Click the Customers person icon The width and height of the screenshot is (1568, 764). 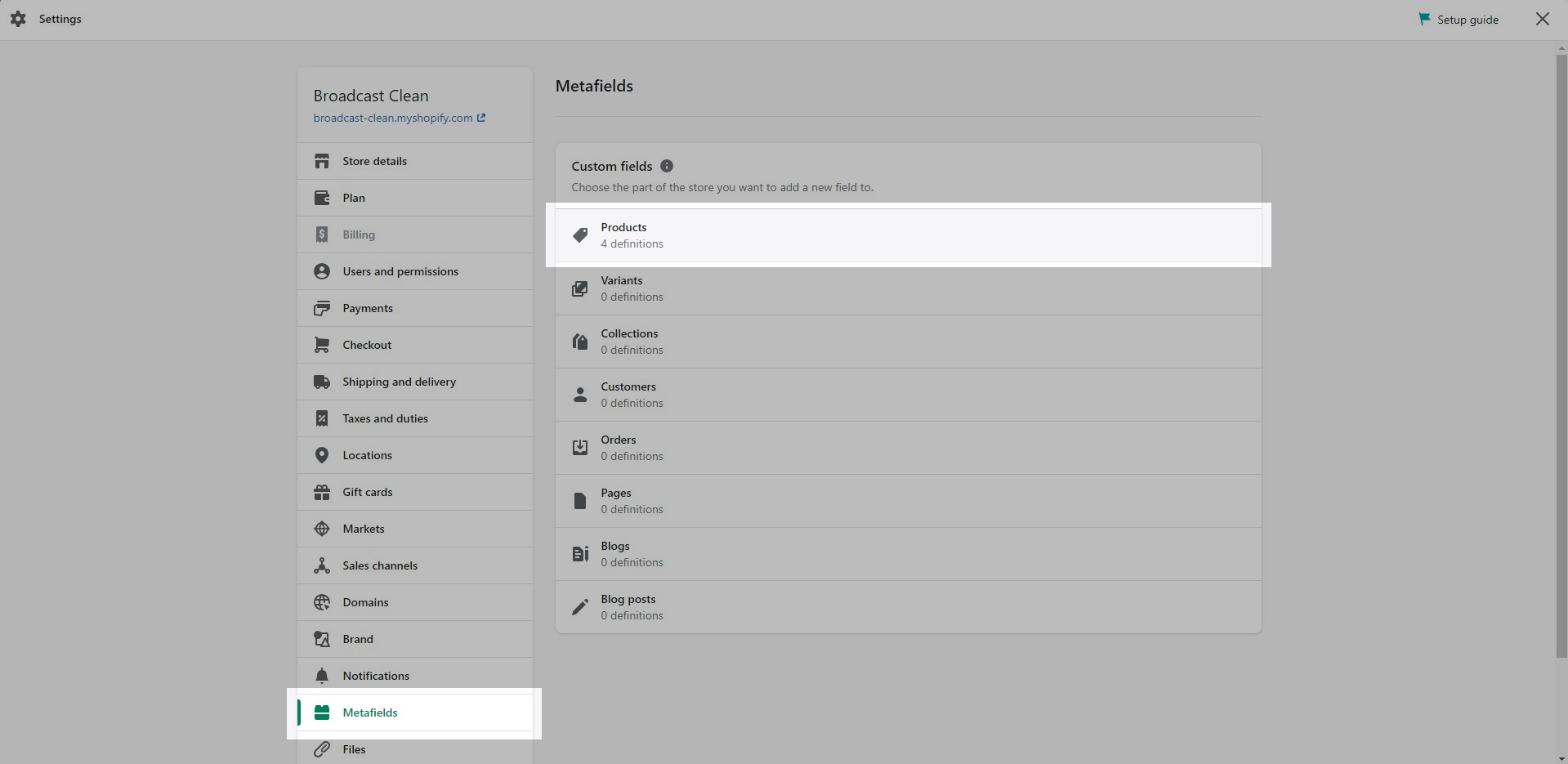580,395
